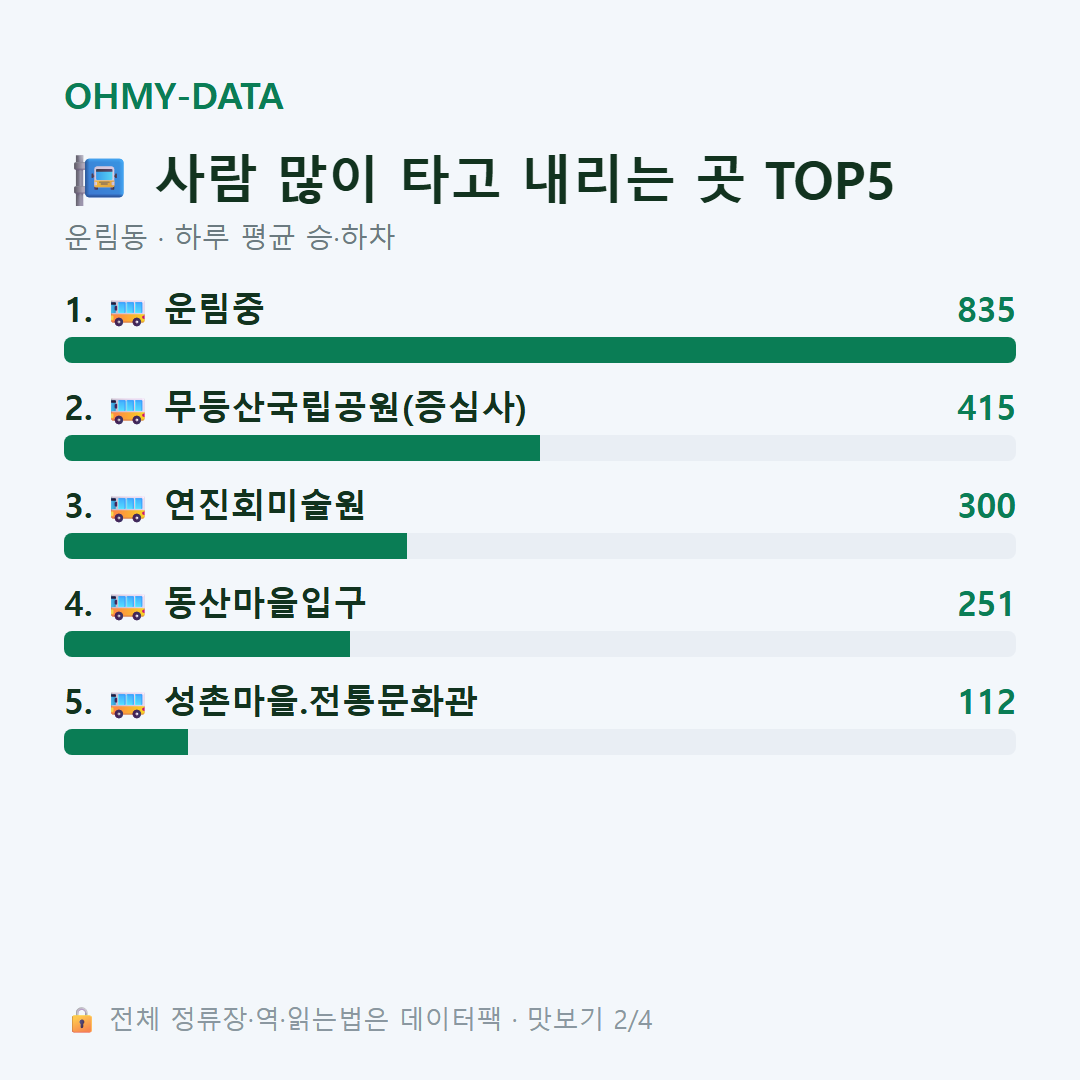
Task: Click the title 사람 많이 타고 내리는 곳 TOP5
Action: click(525, 179)
